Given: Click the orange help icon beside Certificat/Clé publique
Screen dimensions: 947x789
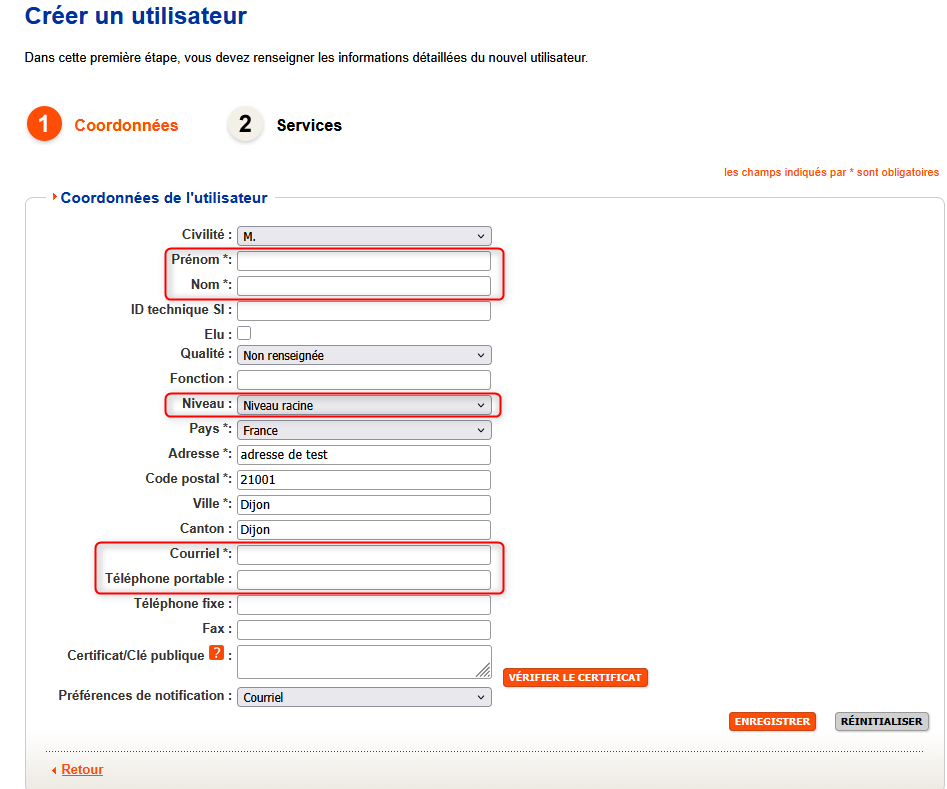Looking at the screenshot, I should point(215,654).
